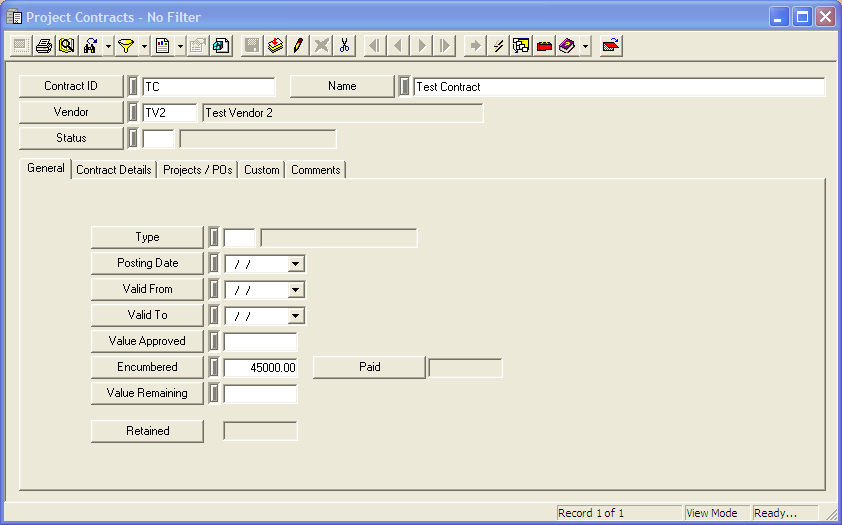This screenshot has width=842, height=525.
Task: Click the Paid button
Action: [369, 367]
